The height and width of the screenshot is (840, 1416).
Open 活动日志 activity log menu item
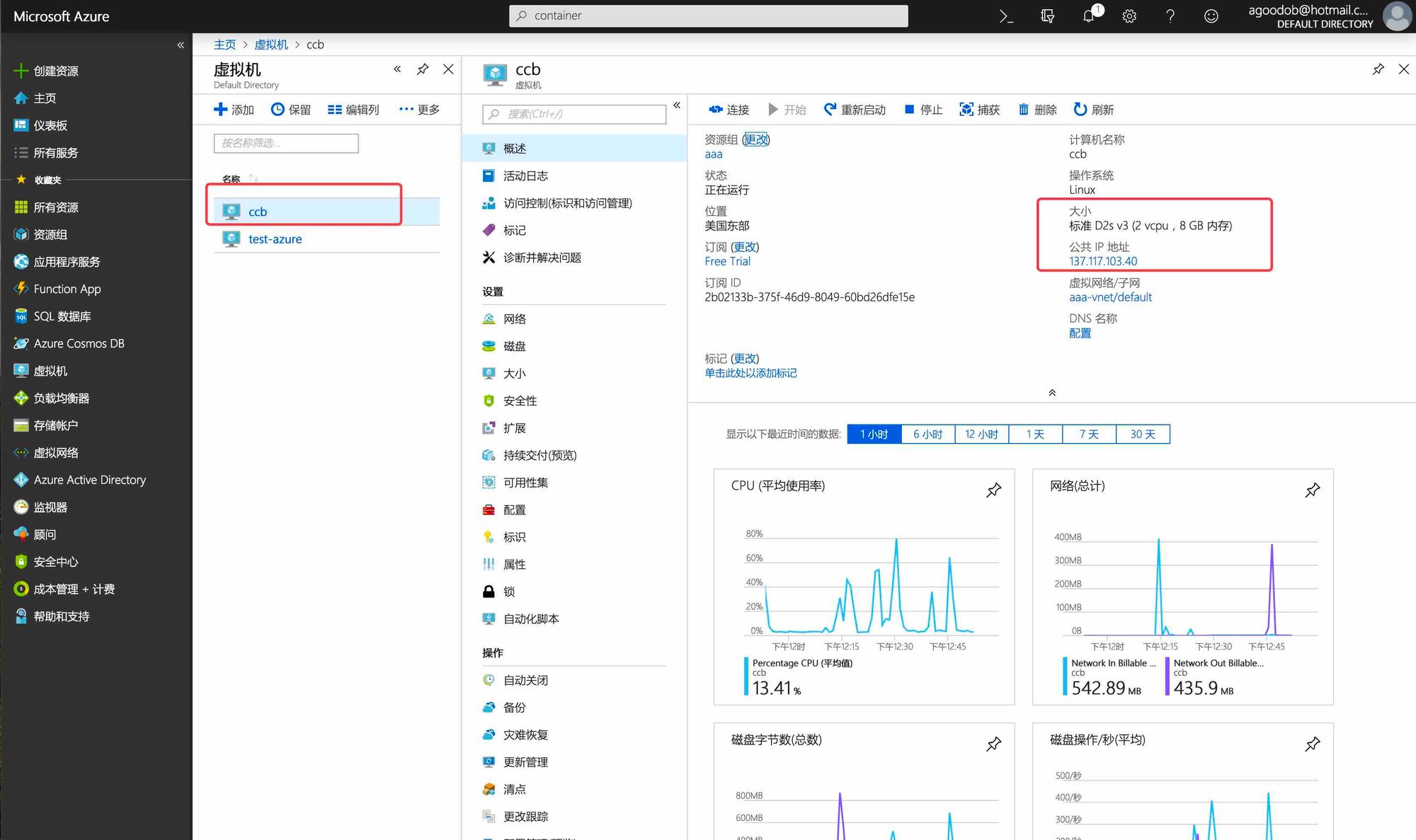point(525,176)
